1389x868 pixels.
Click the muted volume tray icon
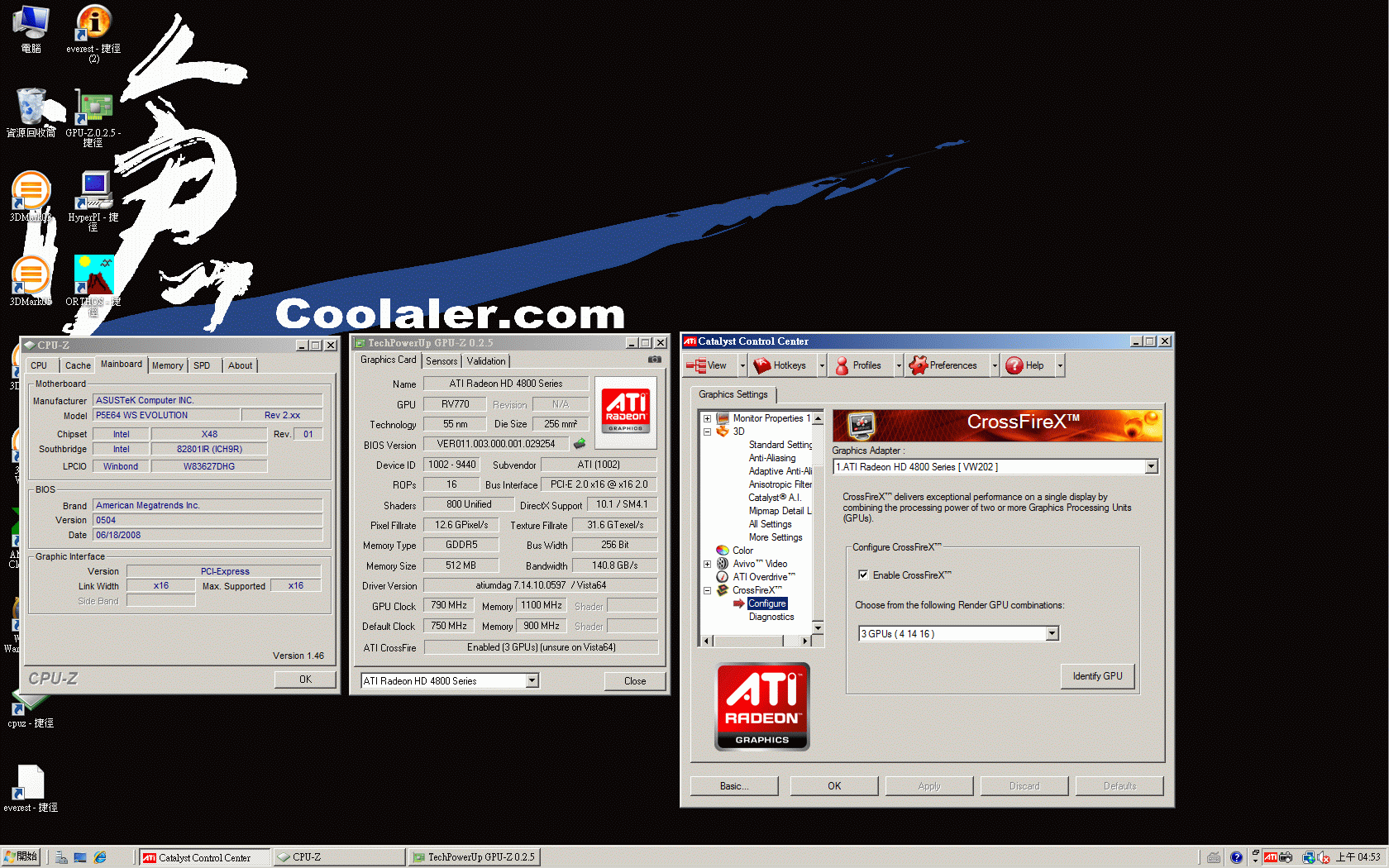(x=1323, y=857)
